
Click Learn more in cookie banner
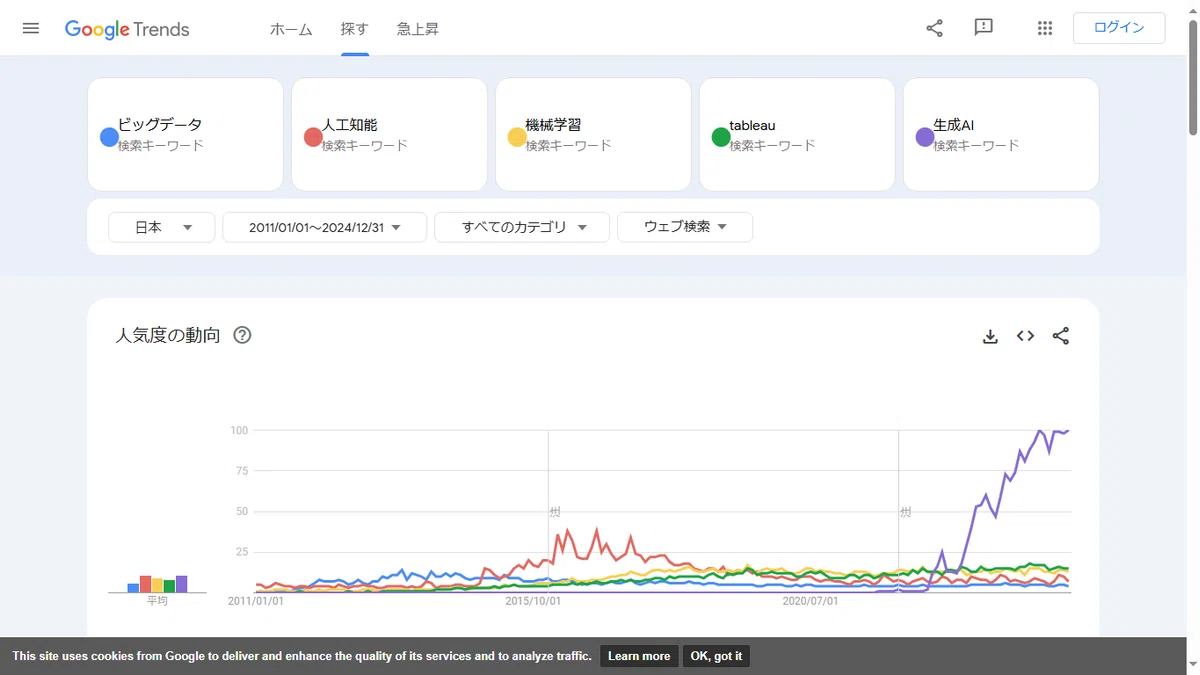(x=639, y=656)
